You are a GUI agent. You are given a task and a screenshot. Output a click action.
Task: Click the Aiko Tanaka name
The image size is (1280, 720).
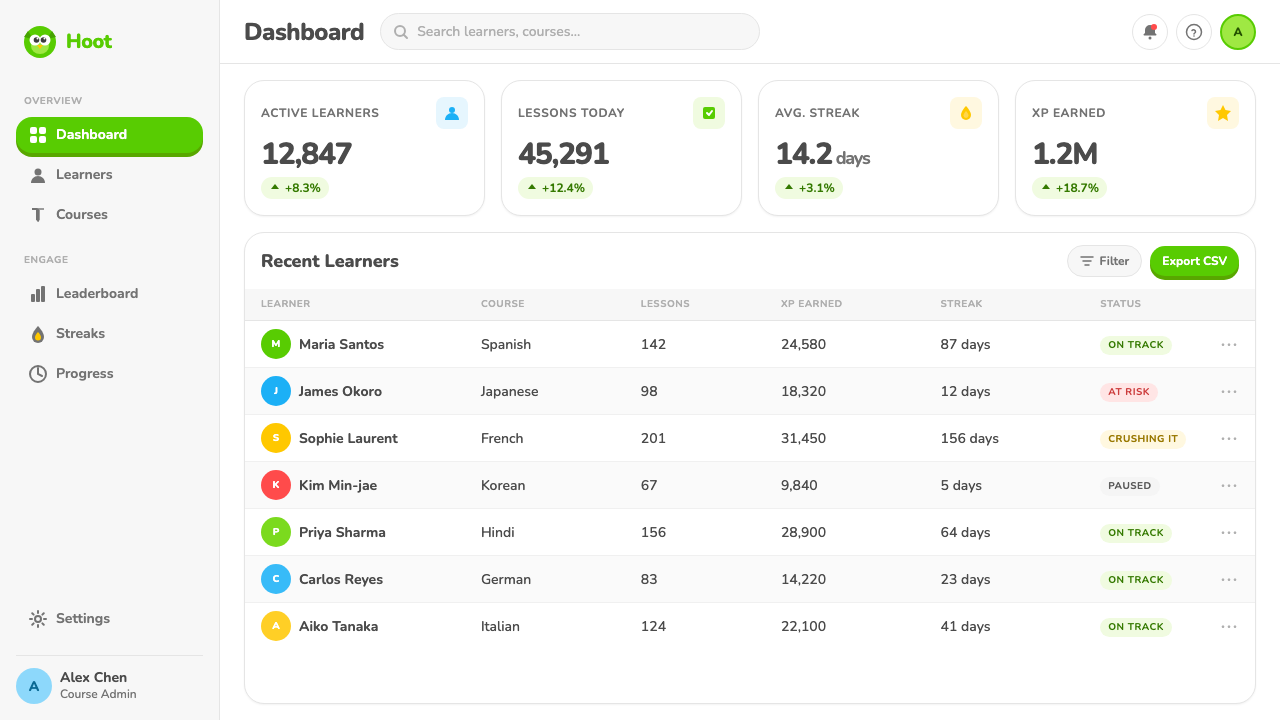[x=339, y=626]
